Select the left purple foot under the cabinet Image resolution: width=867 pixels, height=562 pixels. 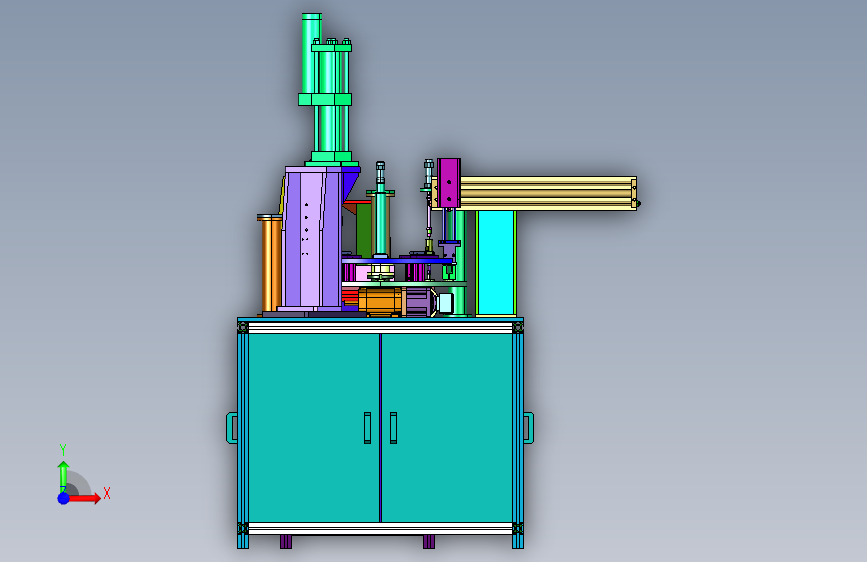pyautogui.click(x=286, y=542)
